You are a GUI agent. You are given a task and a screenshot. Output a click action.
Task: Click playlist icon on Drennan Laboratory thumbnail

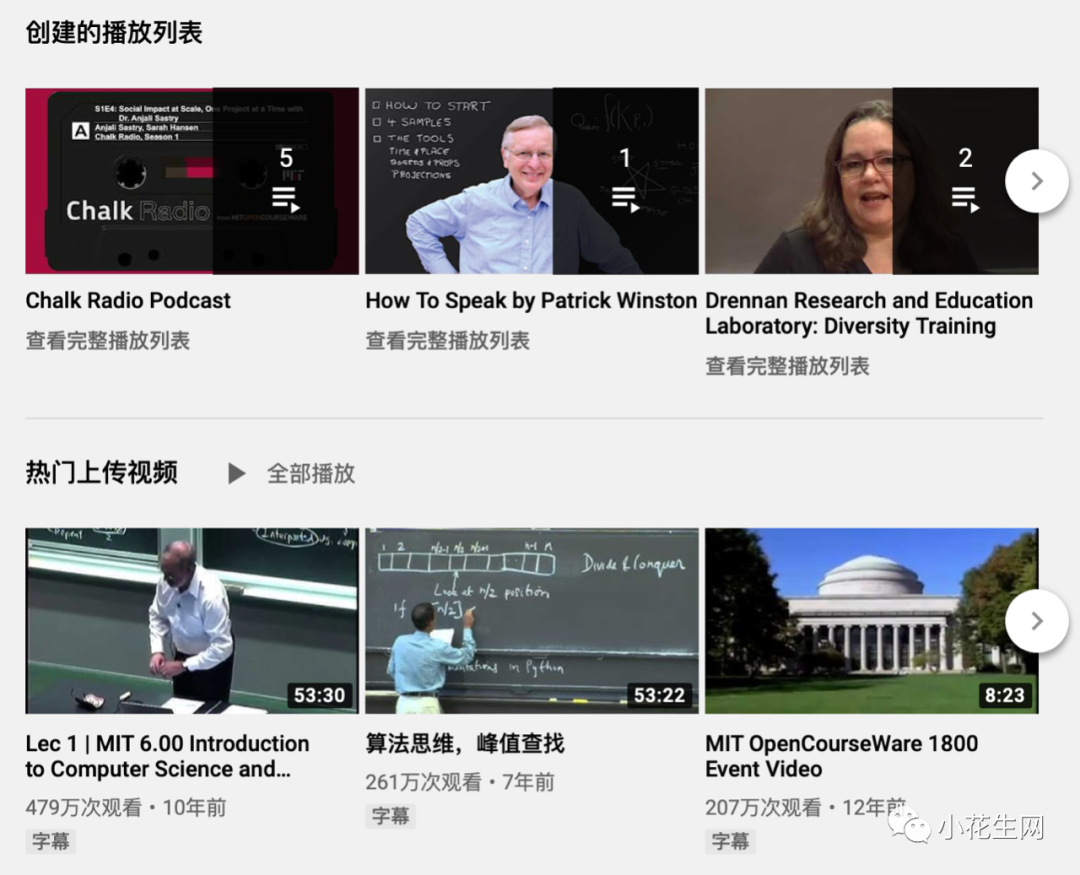[965, 199]
